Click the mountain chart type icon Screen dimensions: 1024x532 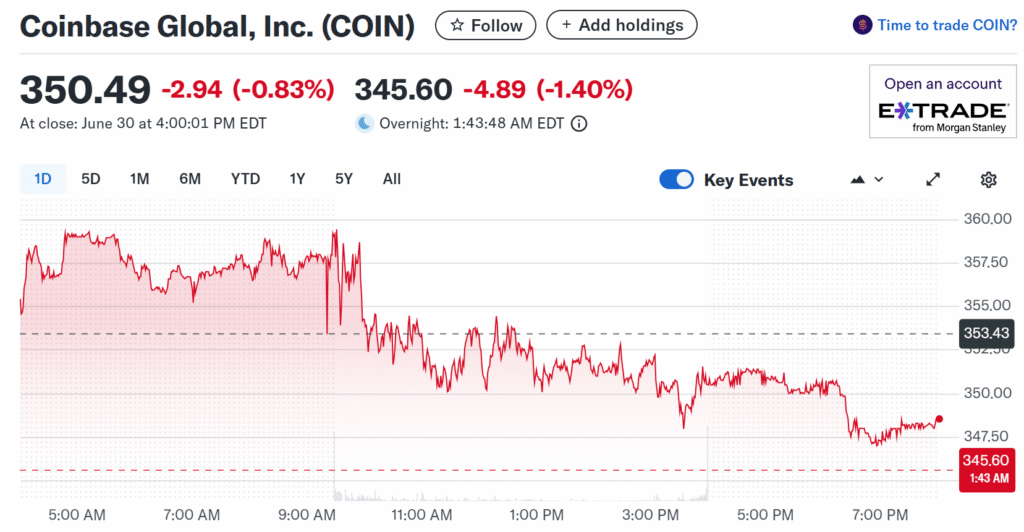[x=857, y=180]
